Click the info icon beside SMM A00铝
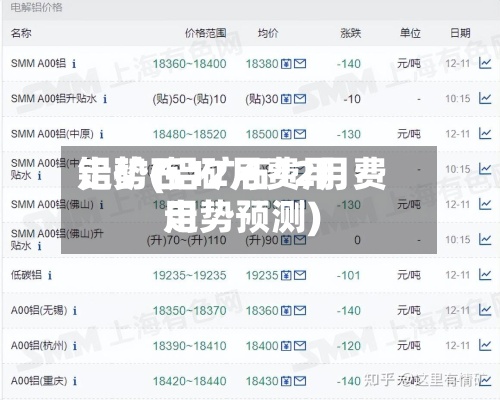The width and height of the screenshot is (500, 400). coord(74,64)
